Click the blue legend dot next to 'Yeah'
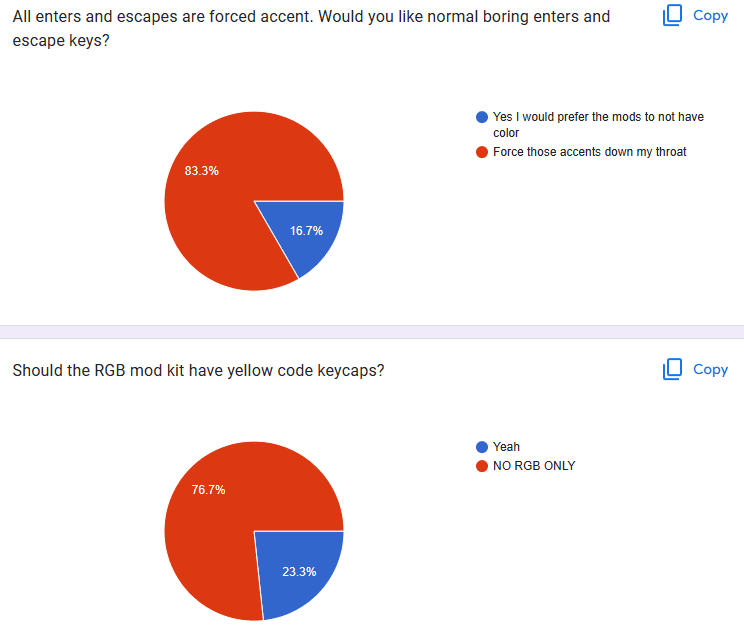 pyautogui.click(x=482, y=447)
